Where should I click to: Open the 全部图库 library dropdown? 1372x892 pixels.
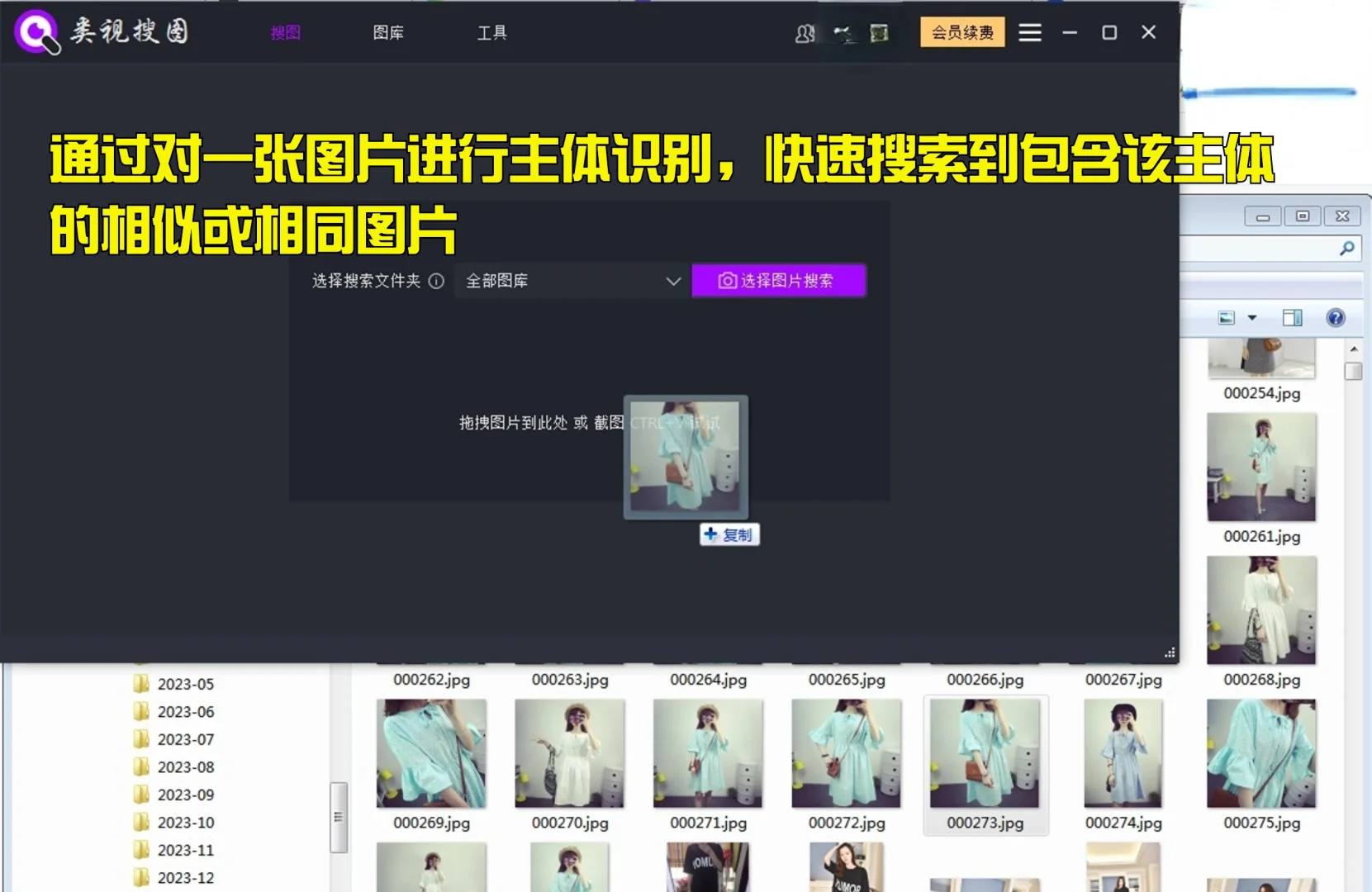click(570, 281)
